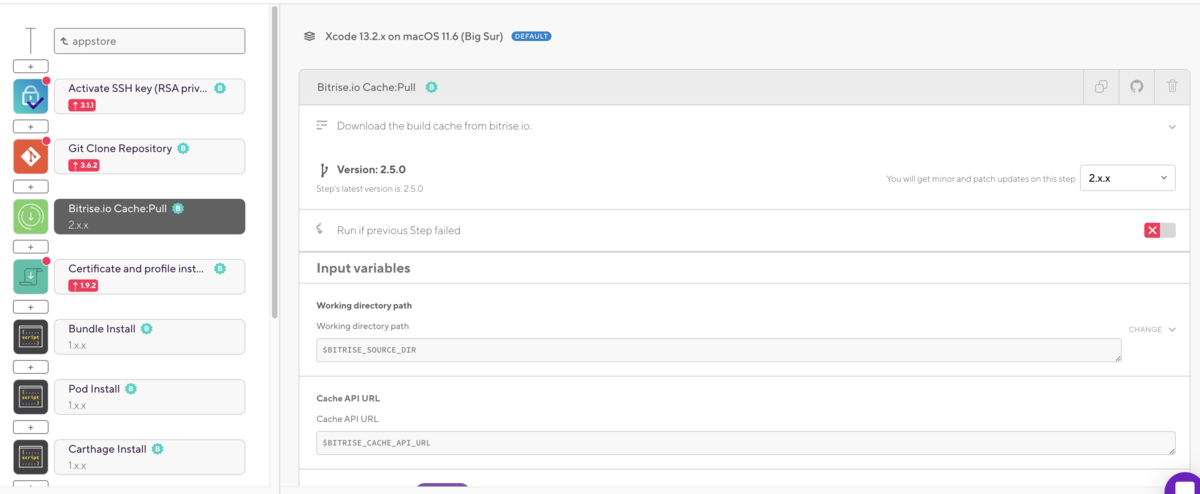Viewport: 1200px width, 494px height.
Task: Click the Git Clone Repository step icon
Action: click(x=30, y=156)
